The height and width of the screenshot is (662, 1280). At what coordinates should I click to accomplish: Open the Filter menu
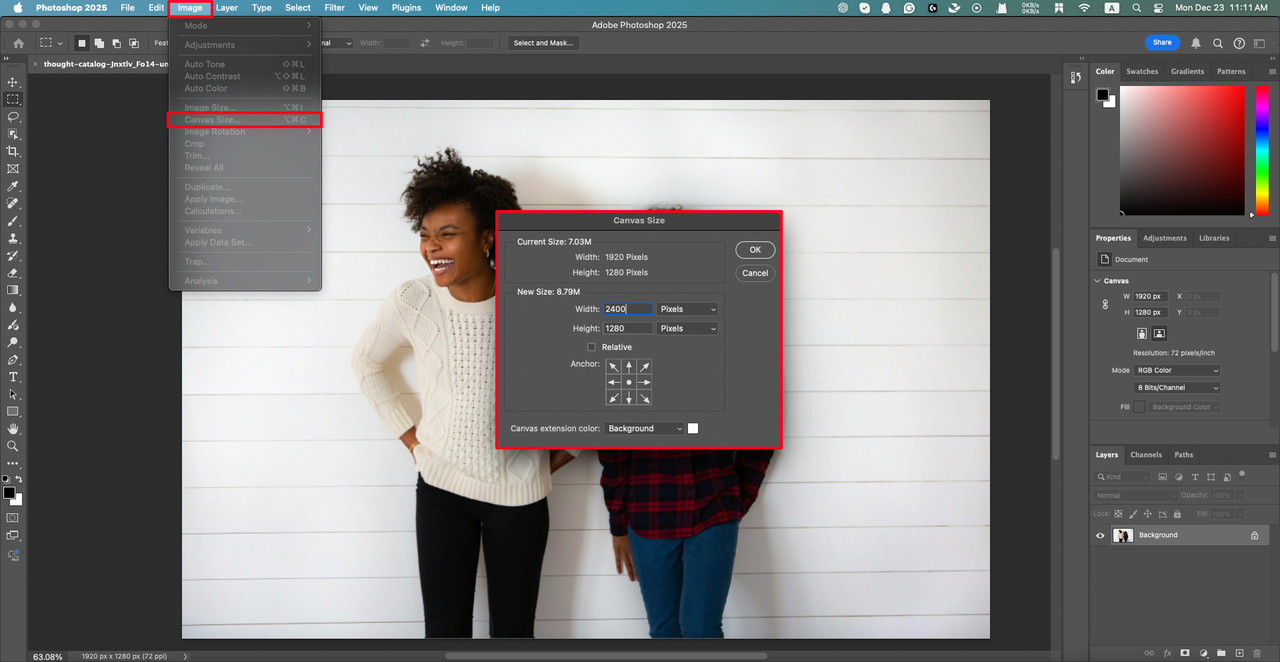point(335,8)
